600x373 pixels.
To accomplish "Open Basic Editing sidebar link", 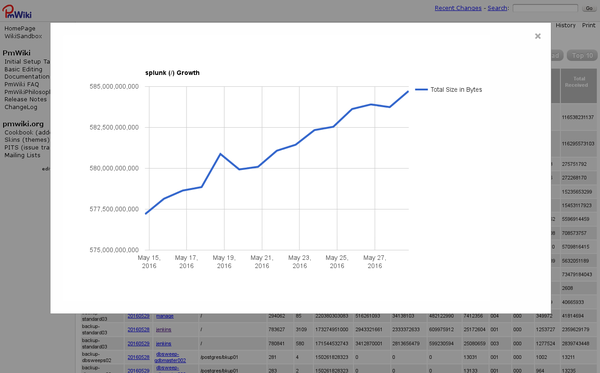I will [x=23, y=69].
